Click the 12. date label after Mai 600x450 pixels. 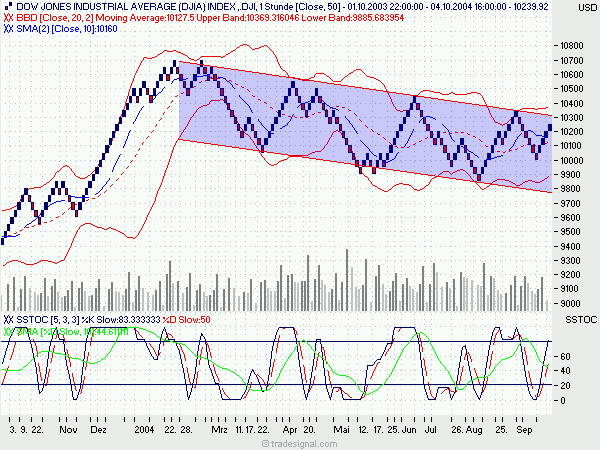coord(364,430)
